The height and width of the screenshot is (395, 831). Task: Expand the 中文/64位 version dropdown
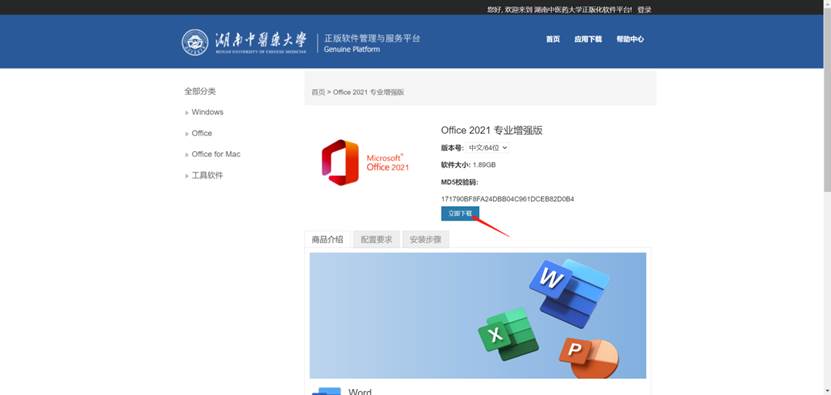(488, 148)
